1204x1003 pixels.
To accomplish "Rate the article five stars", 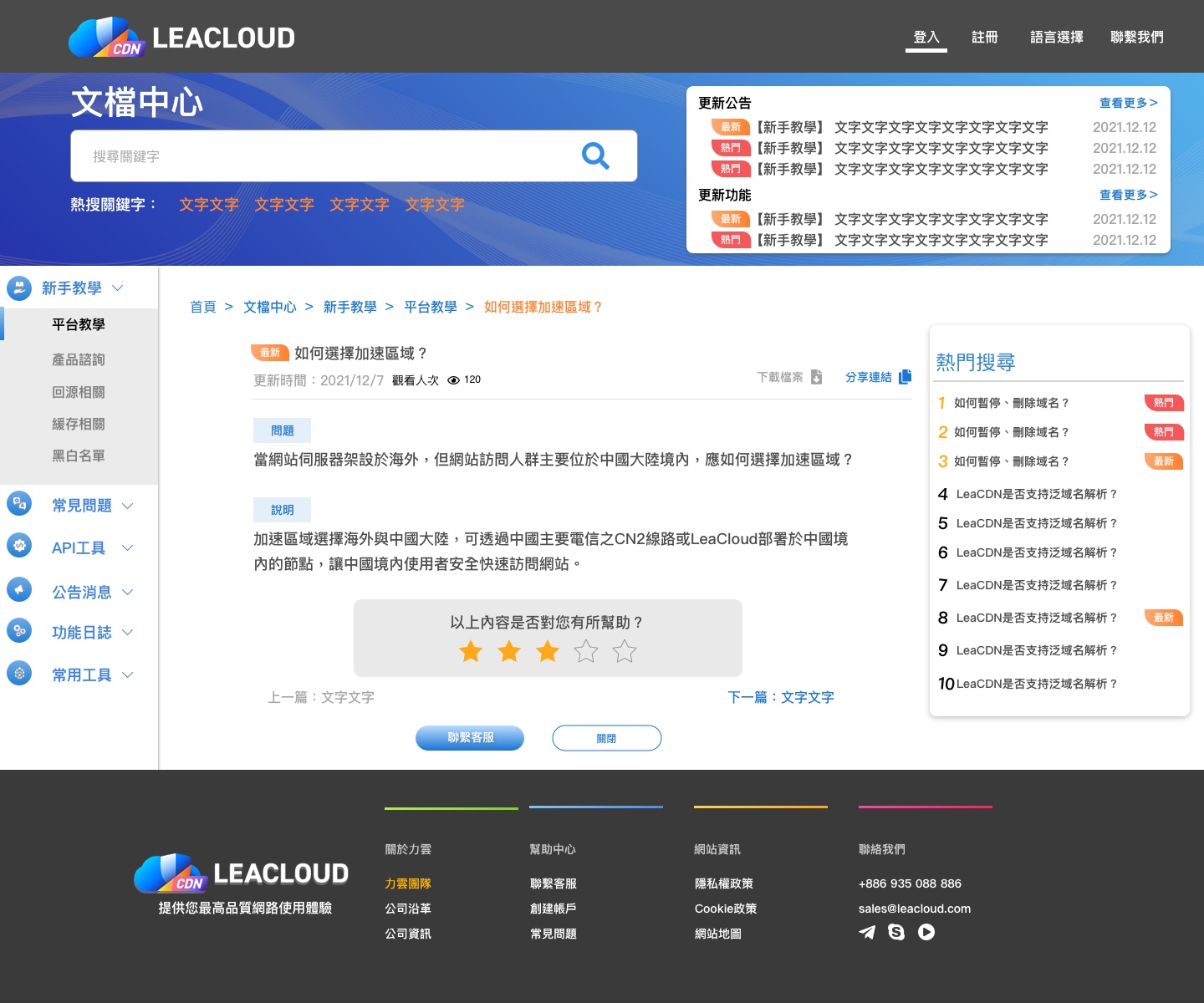I will pyautogui.click(x=625, y=651).
